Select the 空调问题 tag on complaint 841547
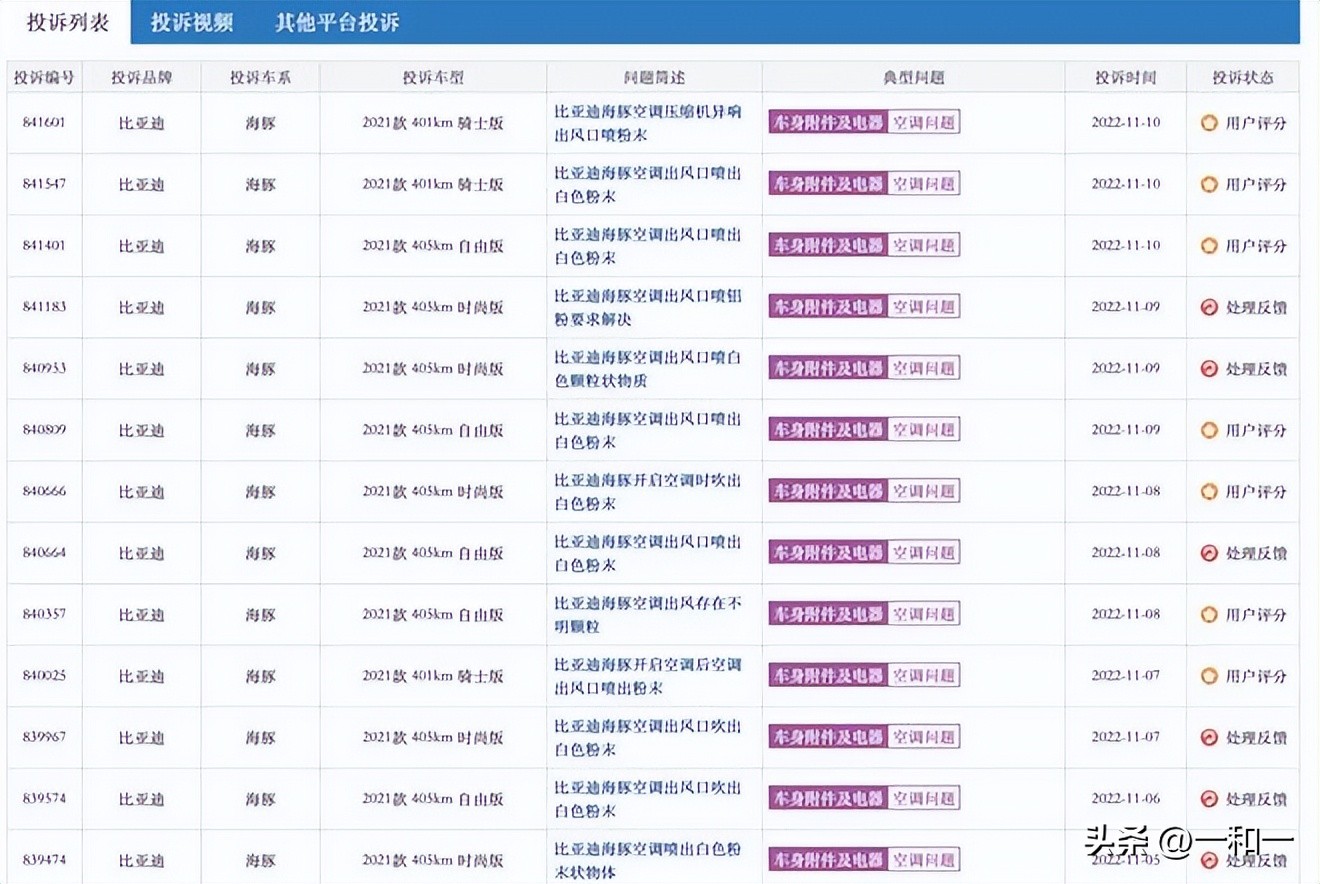Image resolution: width=1320 pixels, height=884 pixels. click(x=923, y=183)
